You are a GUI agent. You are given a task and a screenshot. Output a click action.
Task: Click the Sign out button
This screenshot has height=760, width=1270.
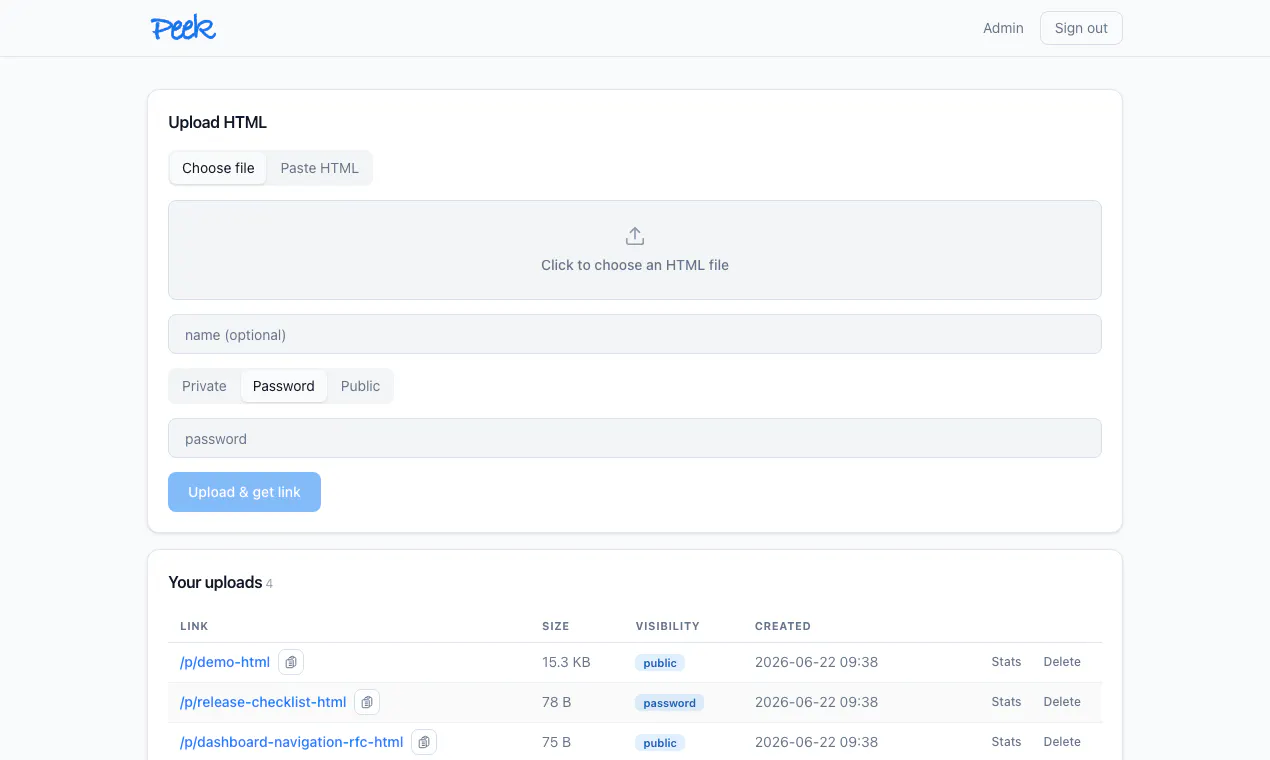pyautogui.click(x=1081, y=28)
